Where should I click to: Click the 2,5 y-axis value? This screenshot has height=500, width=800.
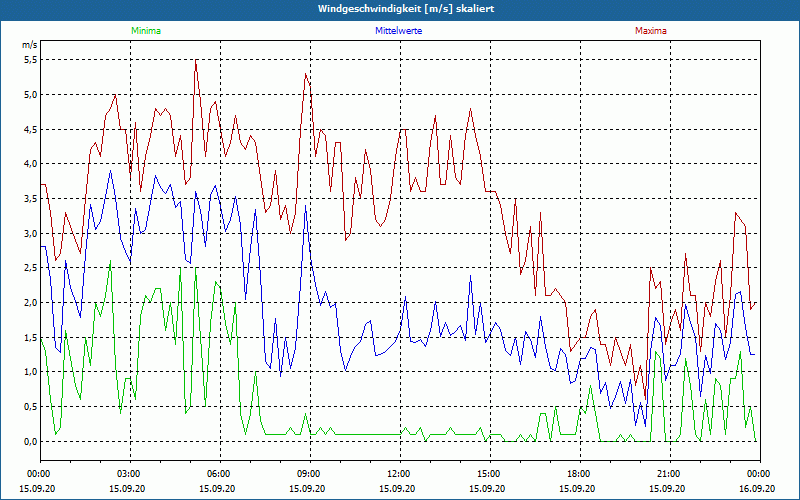coord(31,268)
